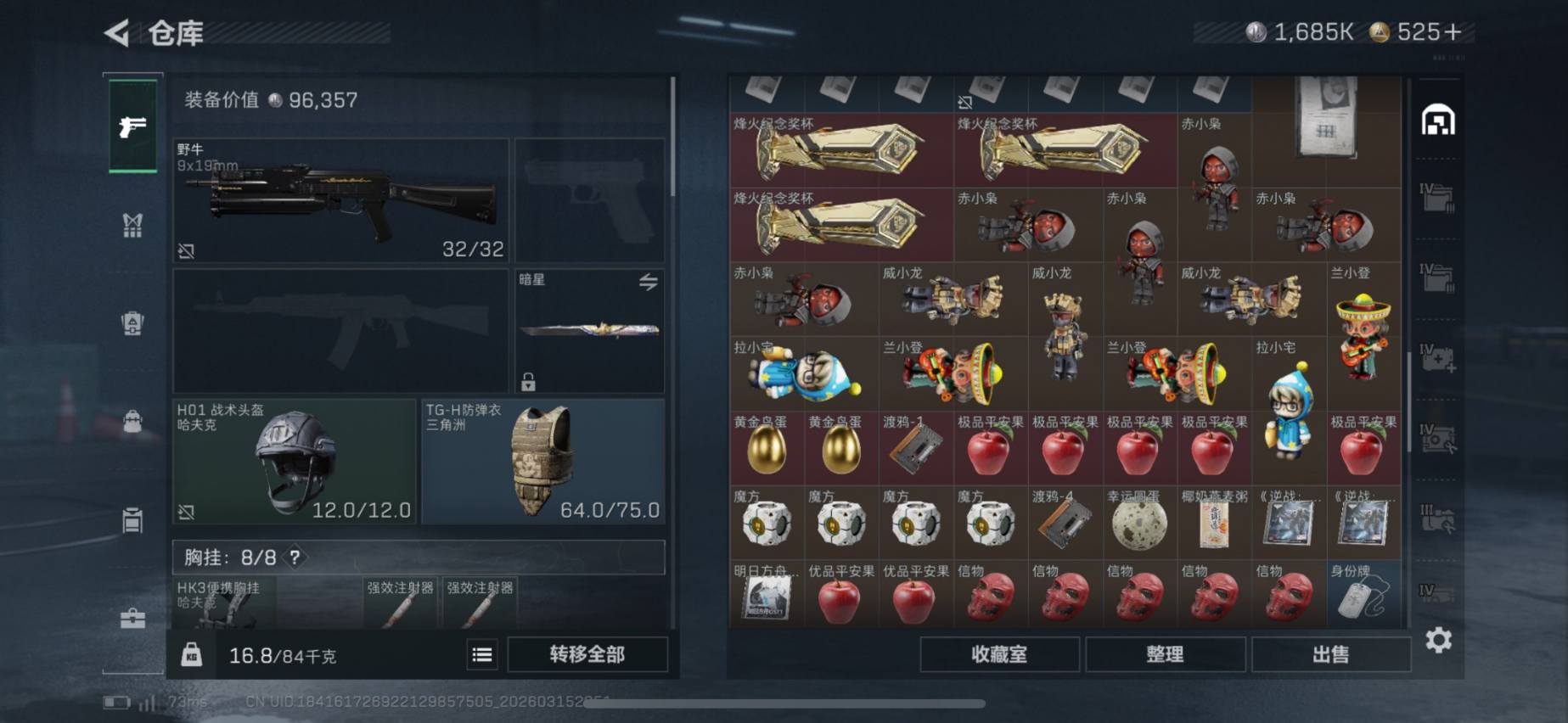
Task: Select the 野牛 9x19mm weapon slot
Action: point(341,200)
